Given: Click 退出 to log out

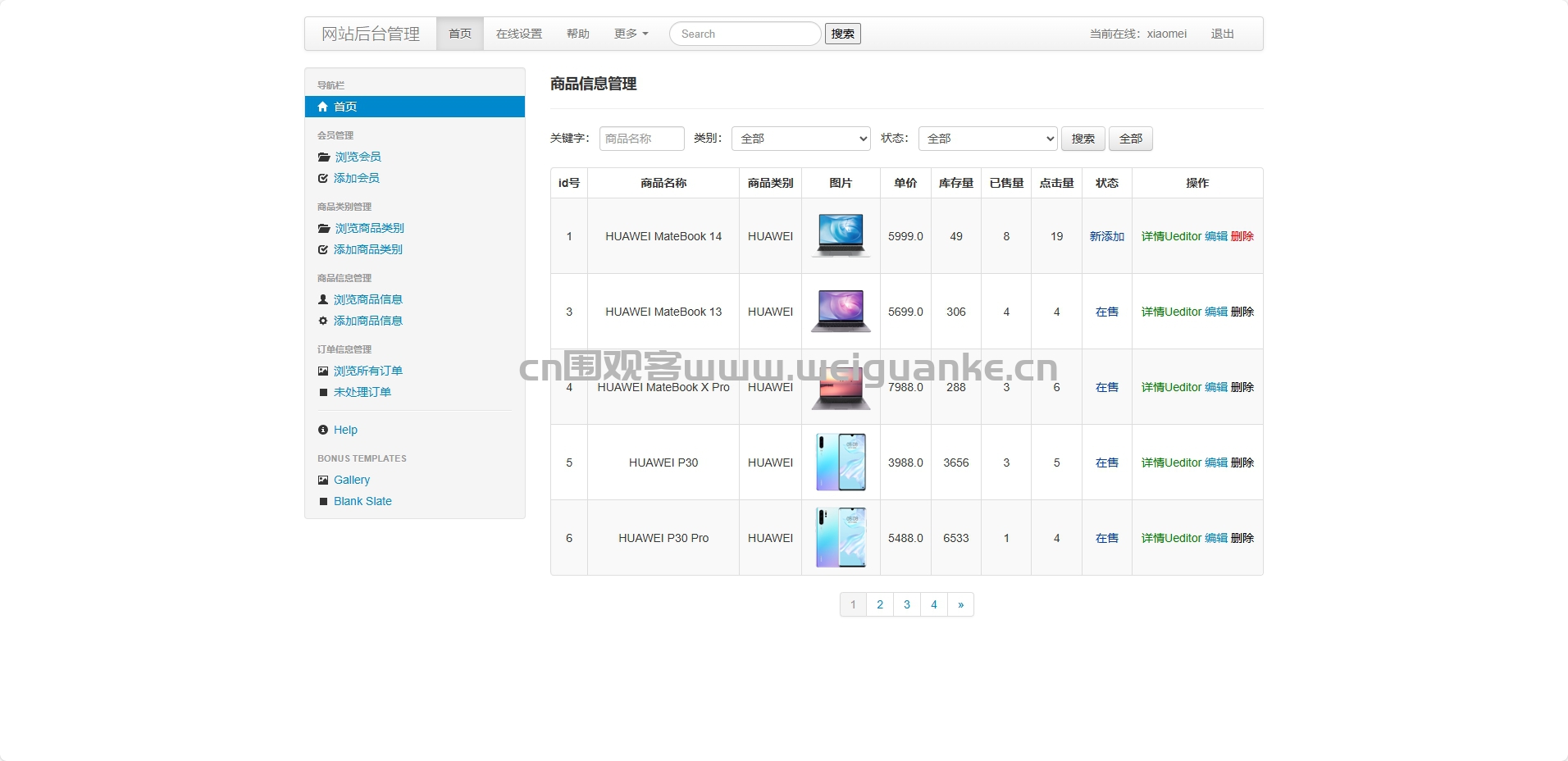Looking at the screenshot, I should (1223, 34).
